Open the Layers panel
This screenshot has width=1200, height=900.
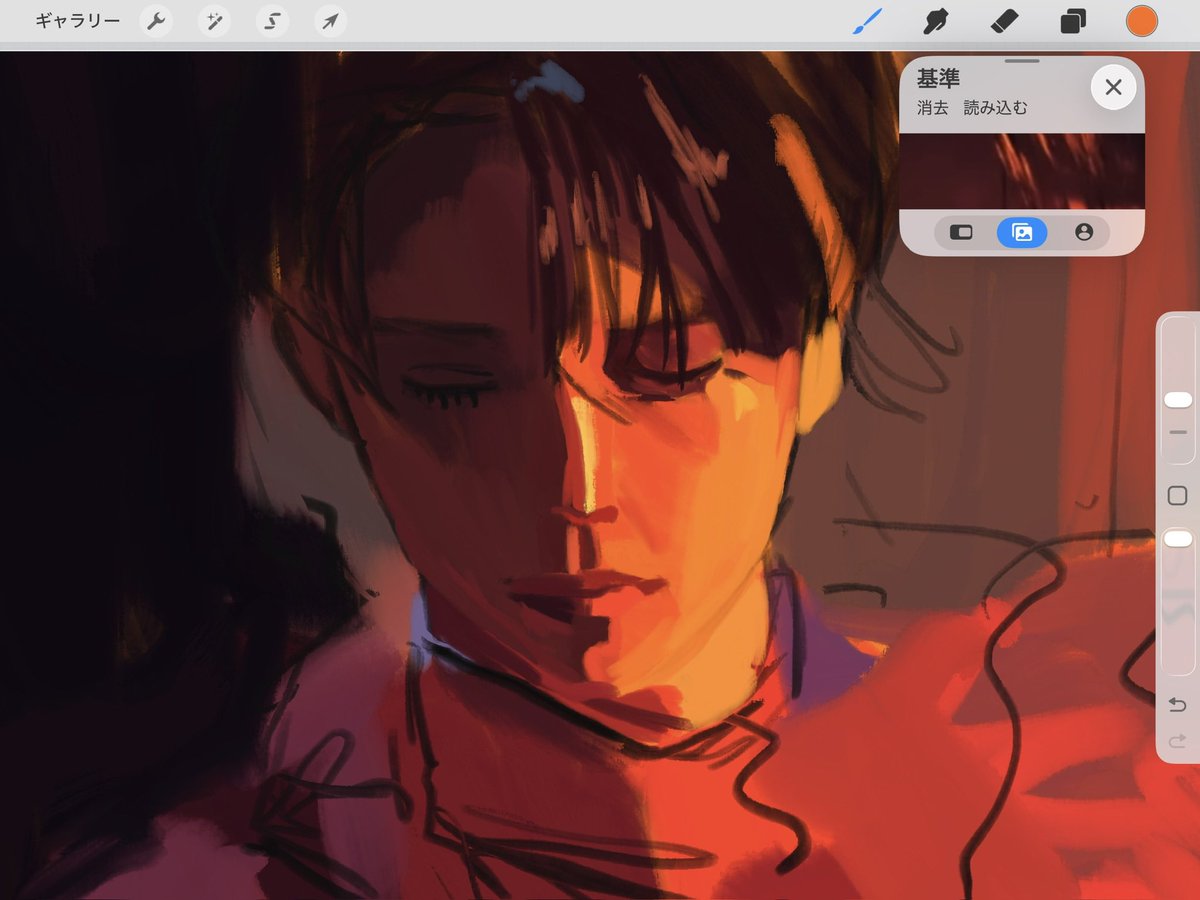(1073, 21)
